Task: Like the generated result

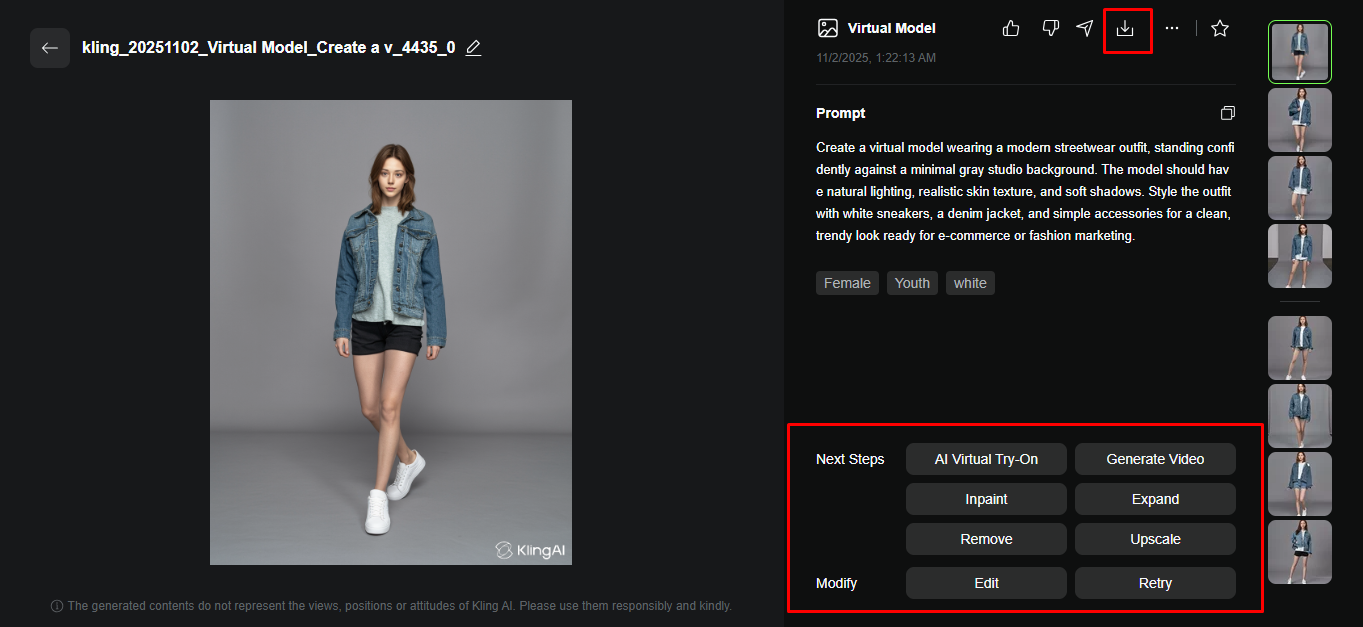Action: tap(1010, 28)
